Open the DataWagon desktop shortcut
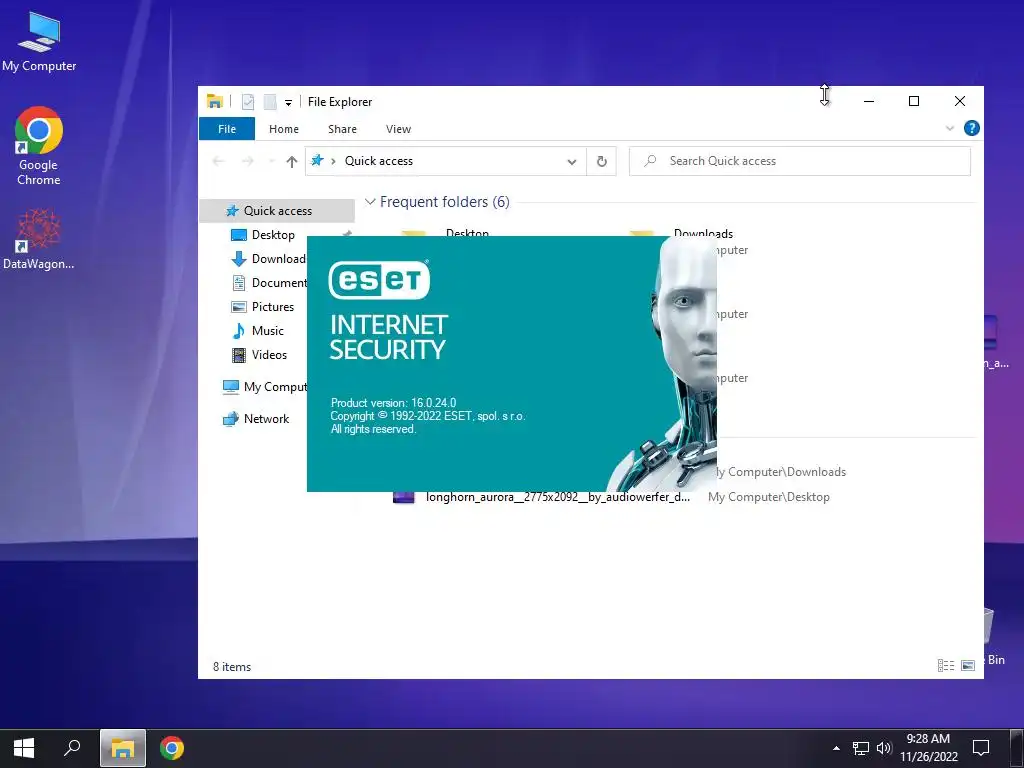 39,239
